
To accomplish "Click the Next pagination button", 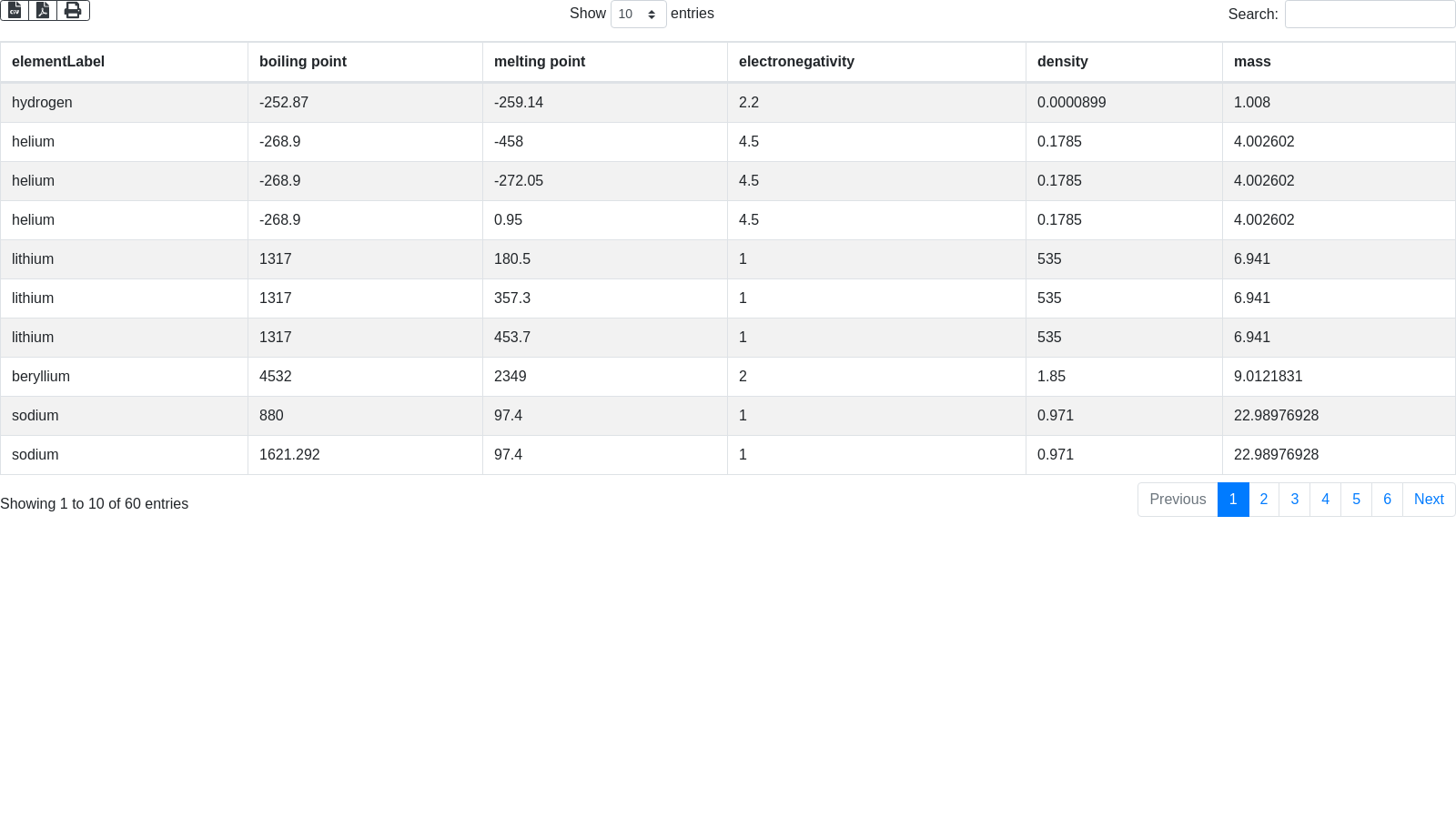I will tap(1429, 500).
